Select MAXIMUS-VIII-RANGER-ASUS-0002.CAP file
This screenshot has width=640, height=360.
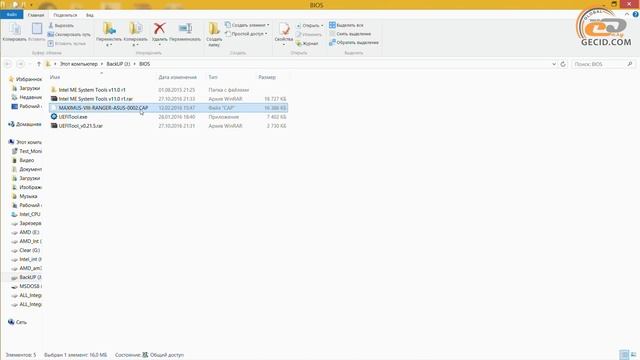coord(168,108)
